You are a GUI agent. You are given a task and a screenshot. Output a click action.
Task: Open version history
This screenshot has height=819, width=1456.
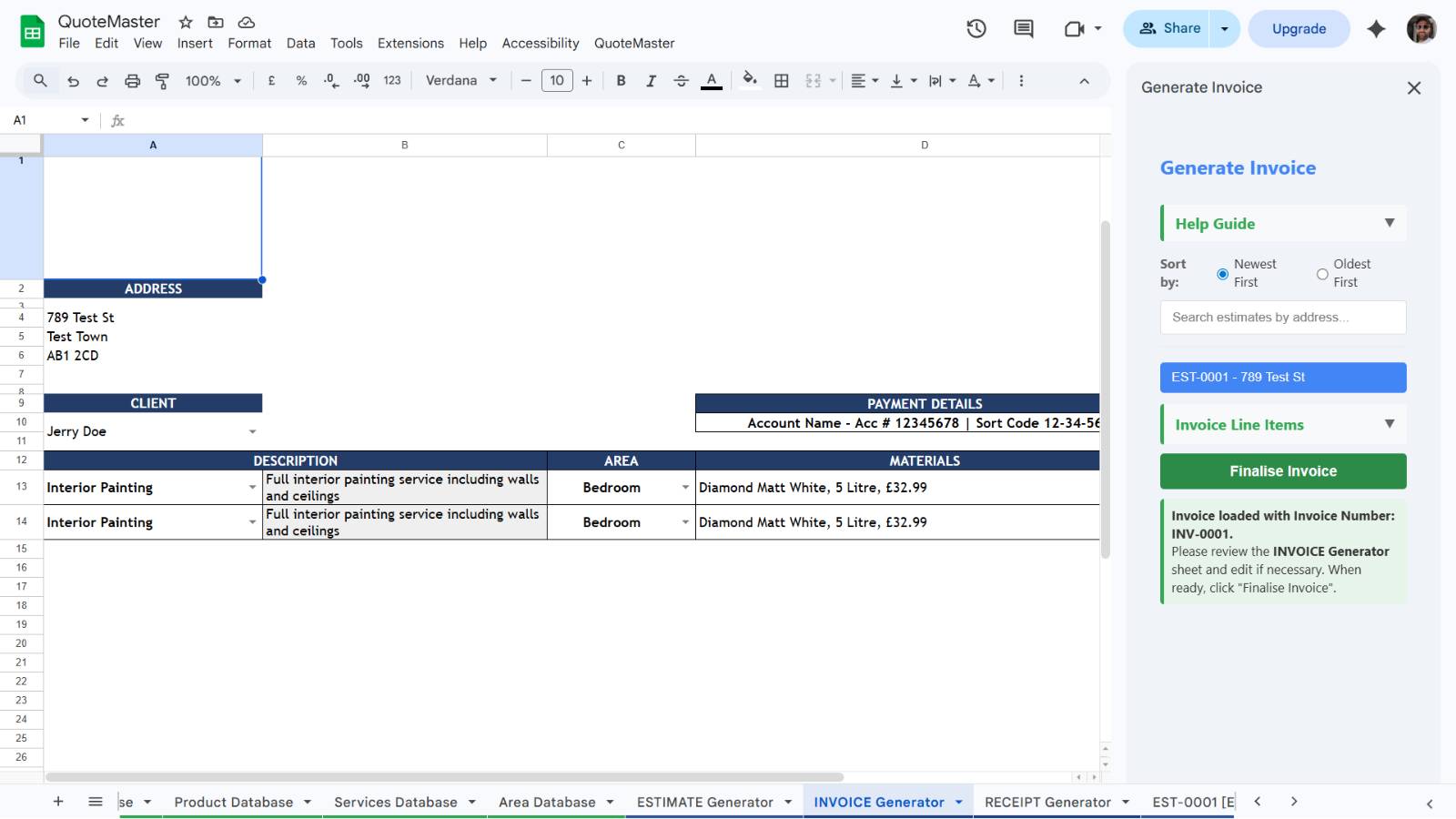tap(976, 28)
